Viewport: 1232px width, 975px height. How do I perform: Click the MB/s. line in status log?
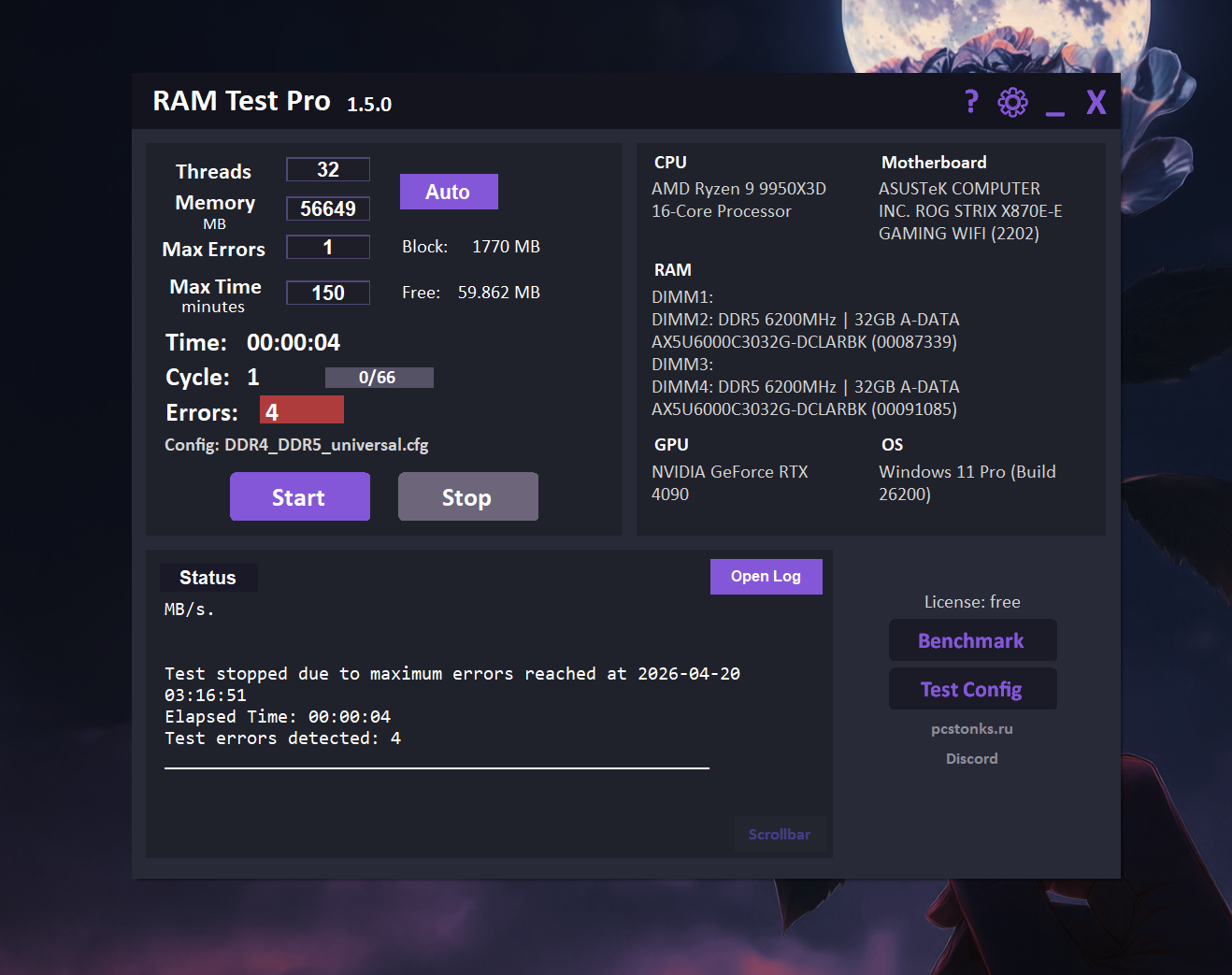[190, 609]
